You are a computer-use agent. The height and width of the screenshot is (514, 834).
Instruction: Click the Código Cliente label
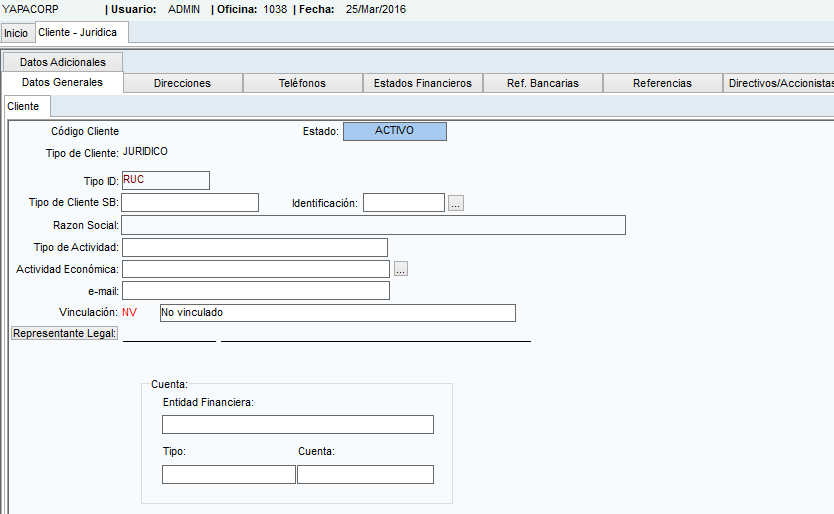tap(85, 131)
